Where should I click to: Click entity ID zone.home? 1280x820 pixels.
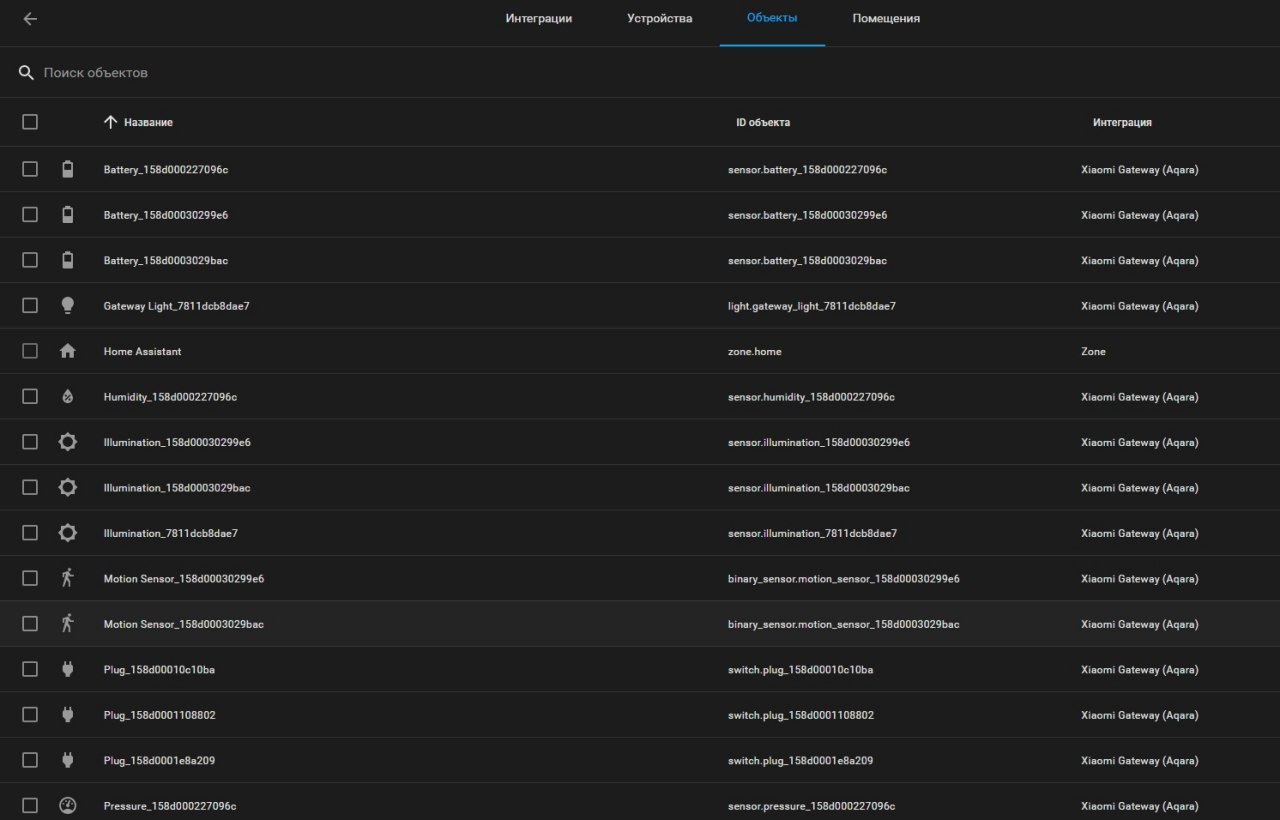[x=755, y=352]
